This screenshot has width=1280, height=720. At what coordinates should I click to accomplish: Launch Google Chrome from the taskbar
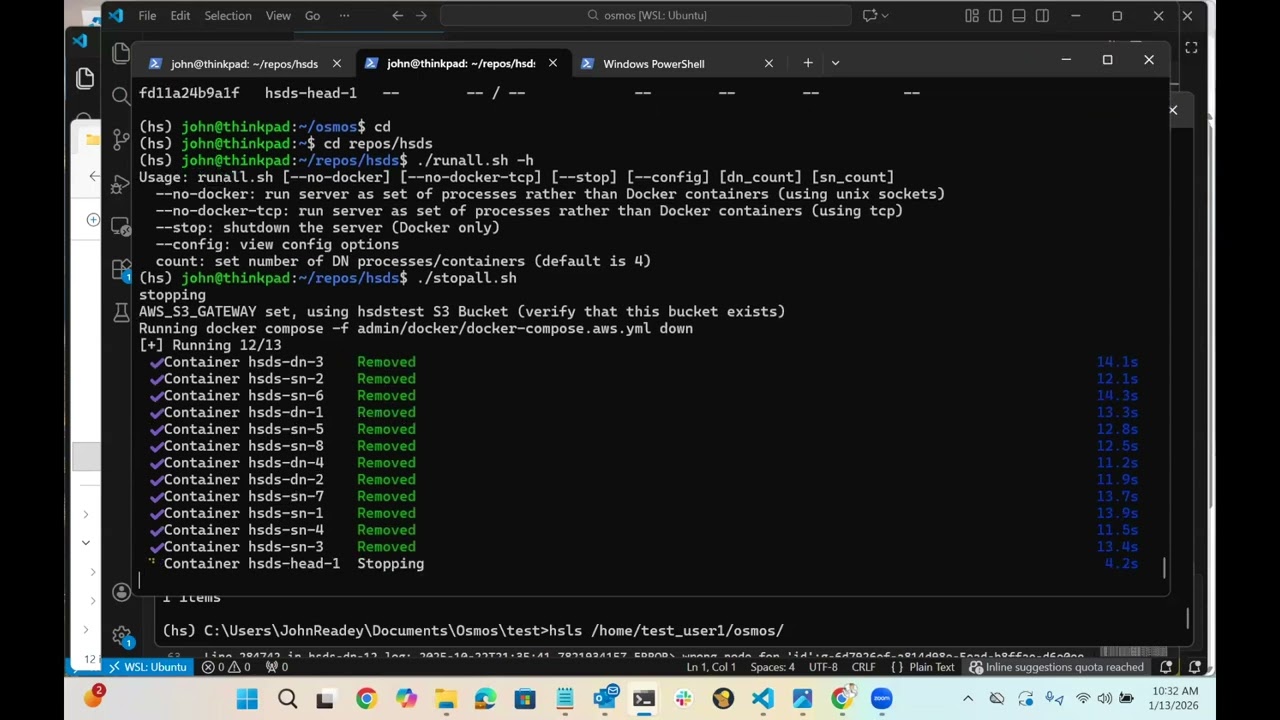point(366,699)
